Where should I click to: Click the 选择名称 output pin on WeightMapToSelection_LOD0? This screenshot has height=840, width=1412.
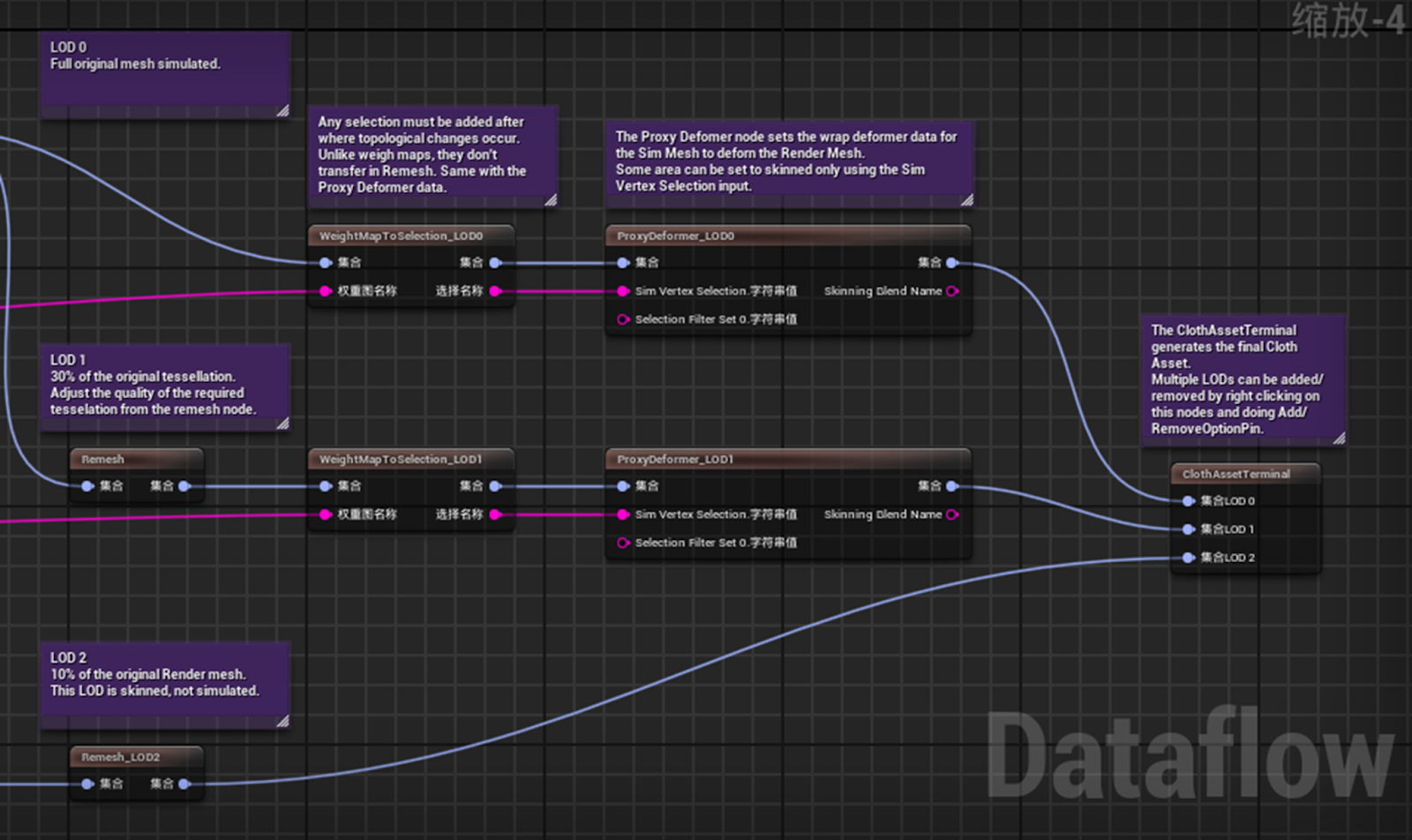[x=495, y=290]
